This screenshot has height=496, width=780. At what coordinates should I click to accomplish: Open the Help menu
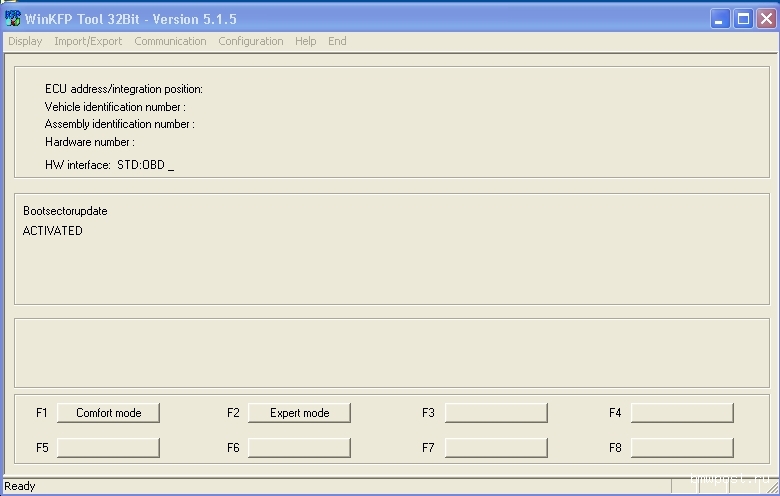[305, 41]
